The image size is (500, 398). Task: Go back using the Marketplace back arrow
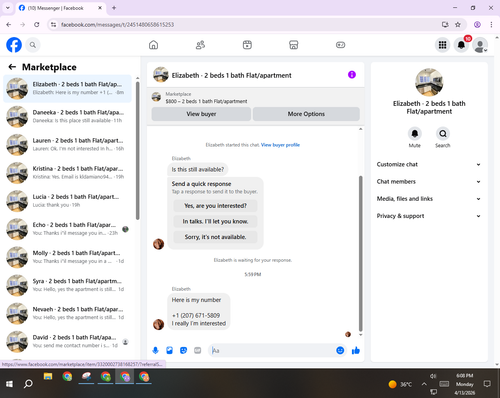point(12,67)
